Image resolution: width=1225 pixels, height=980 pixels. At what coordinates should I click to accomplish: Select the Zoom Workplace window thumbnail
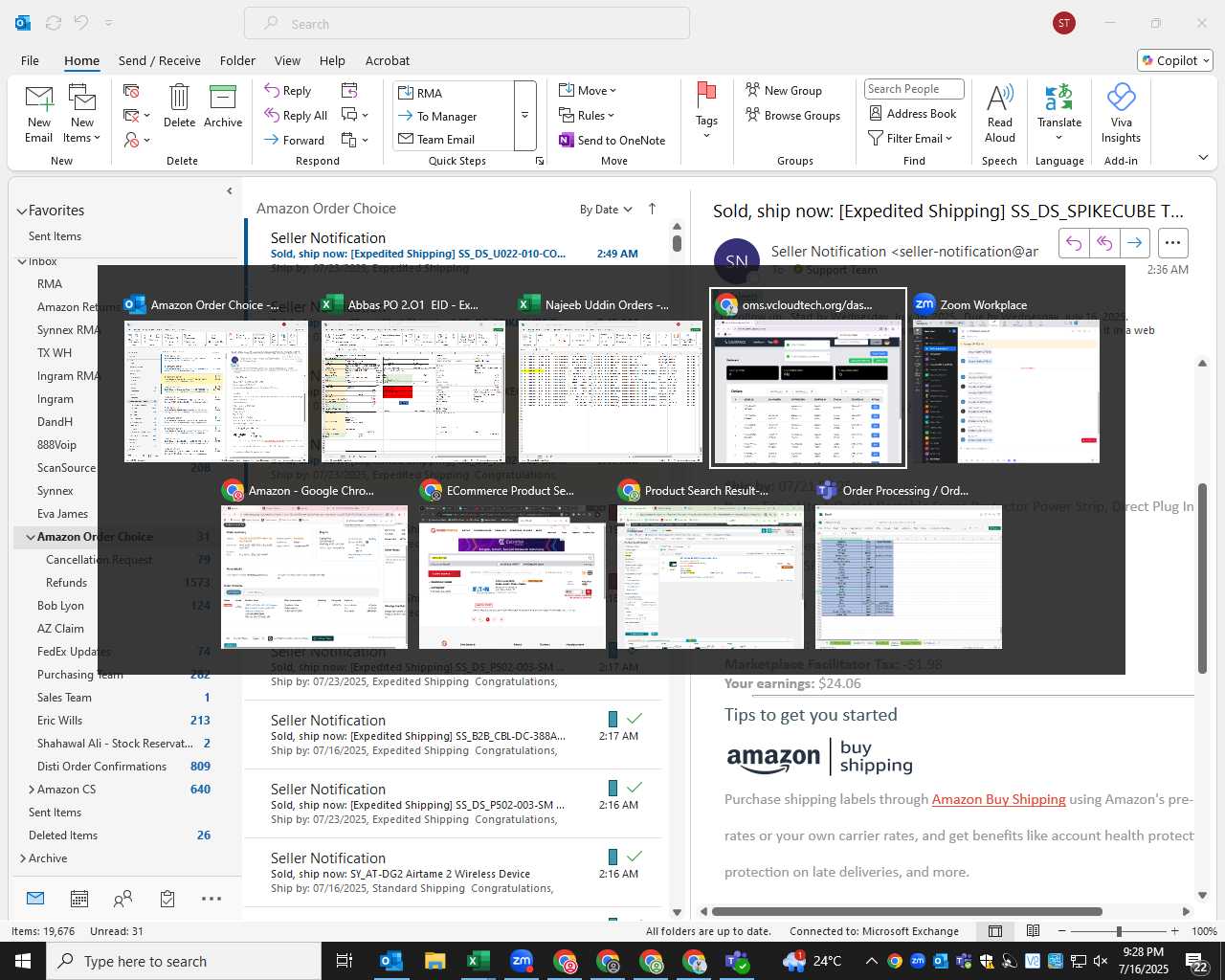click(1006, 378)
